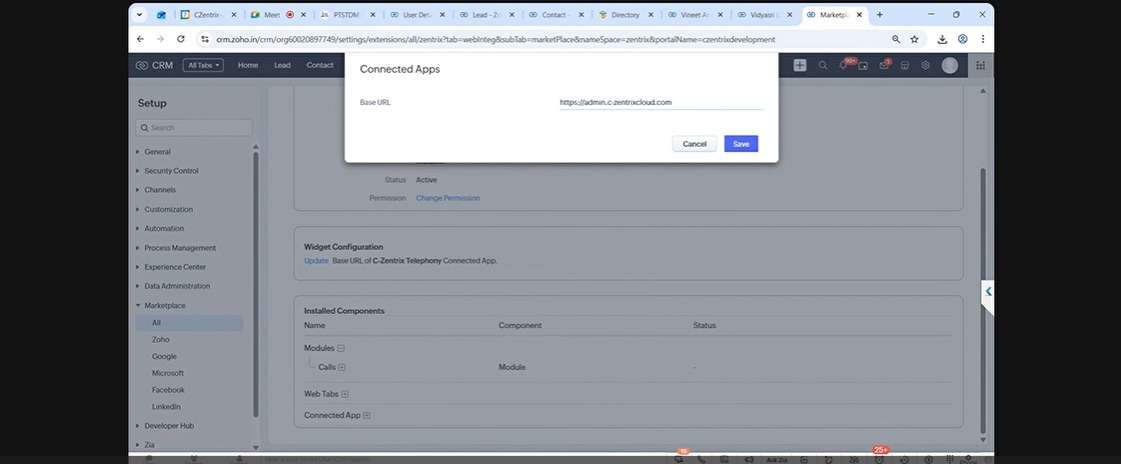Cancel the Connected Apps dialog
The image size is (1121, 464).
694,144
